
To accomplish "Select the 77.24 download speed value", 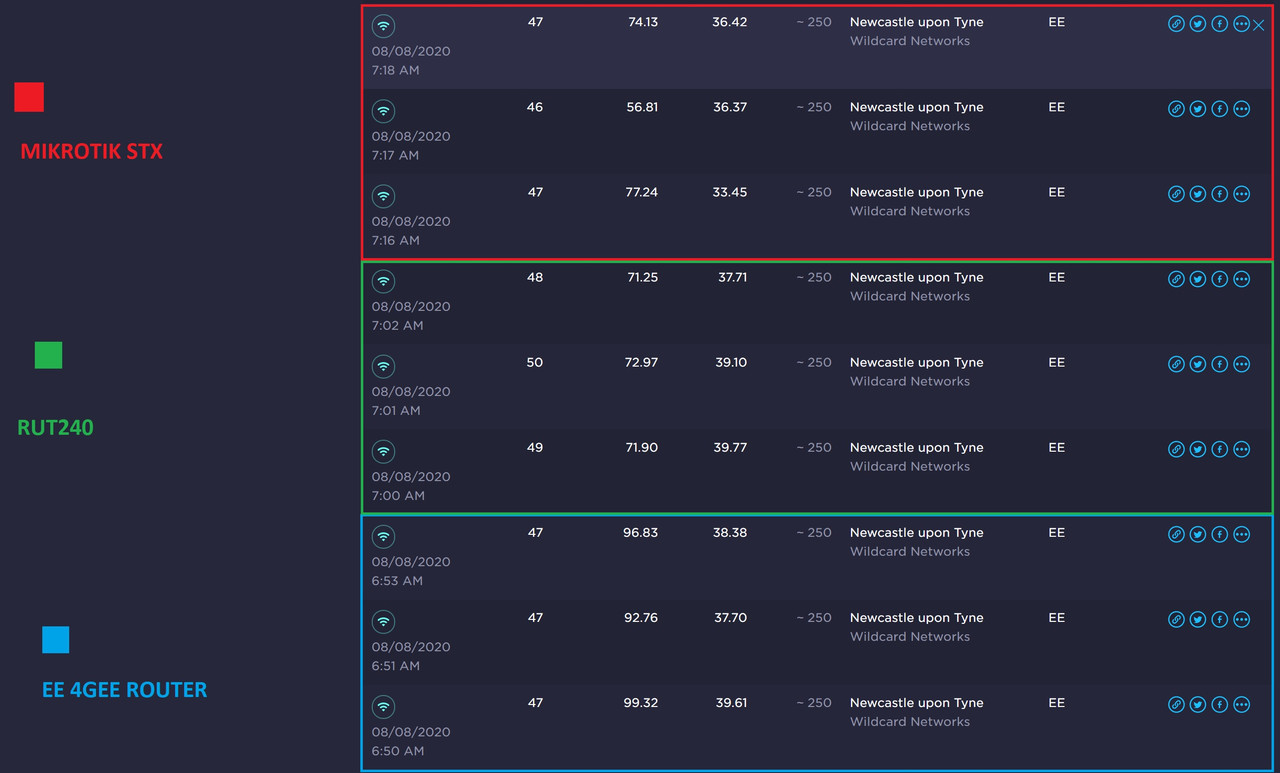I will 642,192.
